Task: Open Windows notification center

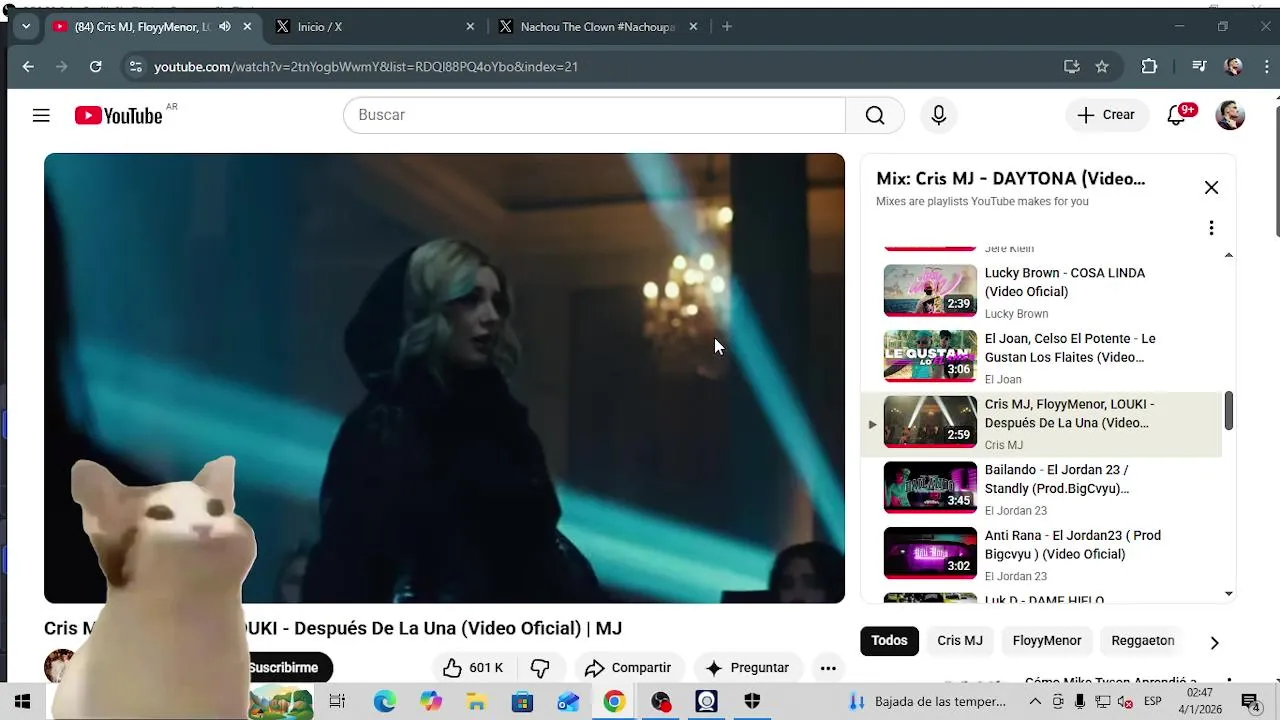Action: pyautogui.click(x=1250, y=701)
